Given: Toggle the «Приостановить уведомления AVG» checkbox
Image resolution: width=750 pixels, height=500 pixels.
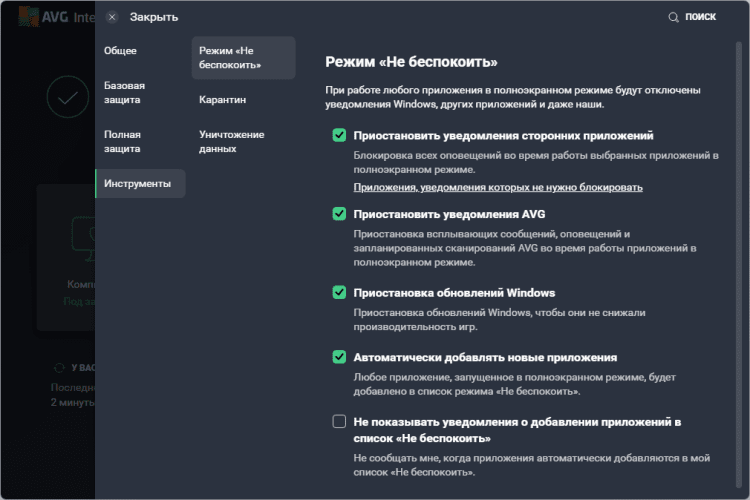Looking at the screenshot, I should tap(339, 214).
